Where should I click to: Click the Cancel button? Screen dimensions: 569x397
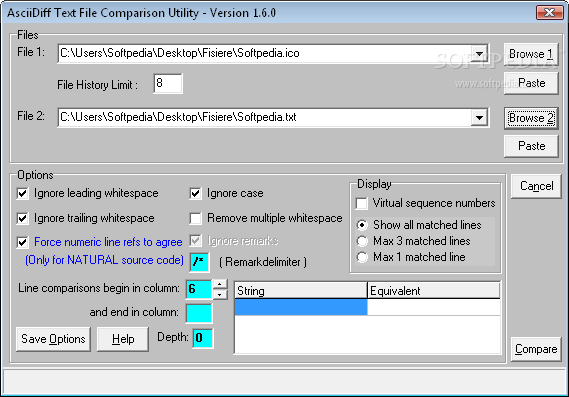536,186
